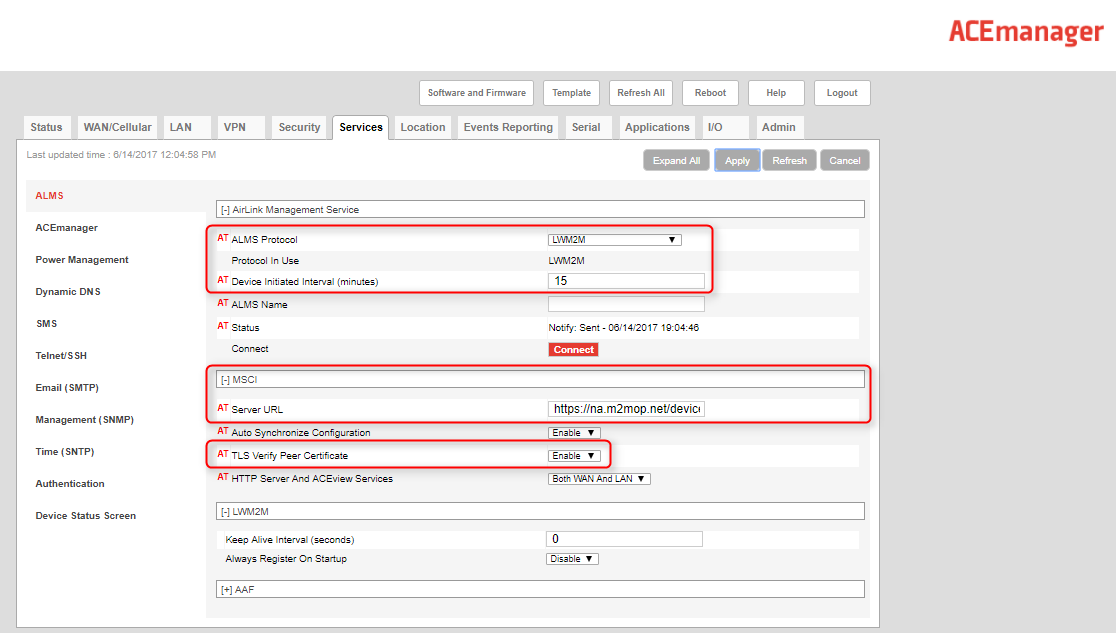Select Power Management in the sidebar

82,260
